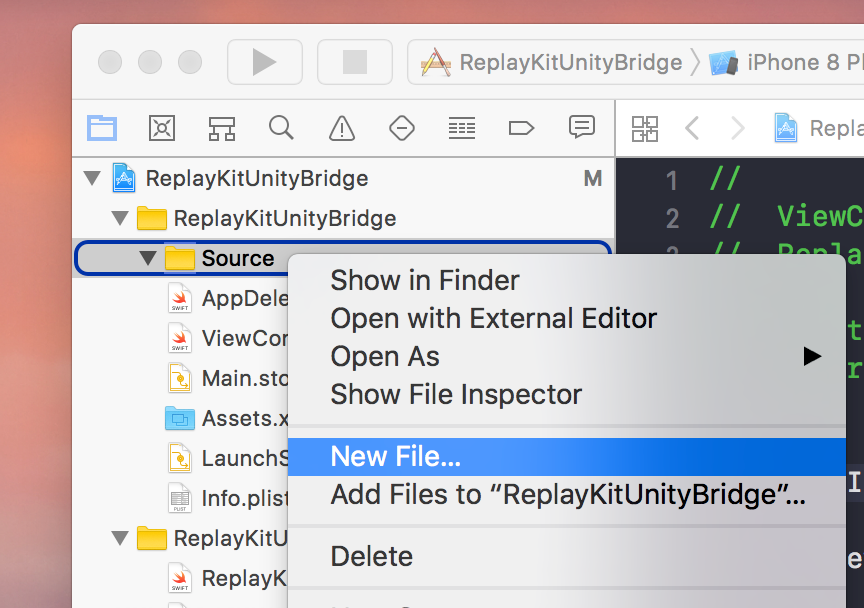864x608 pixels.
Task: Select Info.plist in the file tree
Action: (x=244, y=498)
